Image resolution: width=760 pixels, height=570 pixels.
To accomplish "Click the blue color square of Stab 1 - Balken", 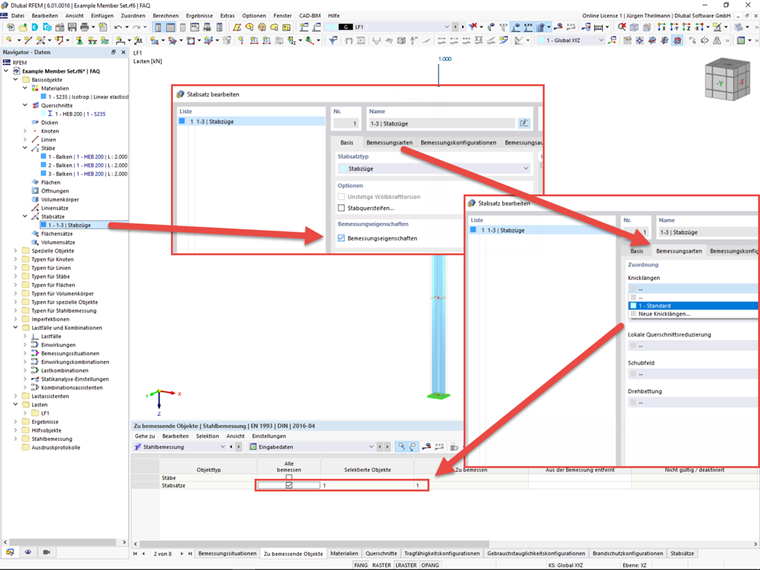I will click(43, 157).
